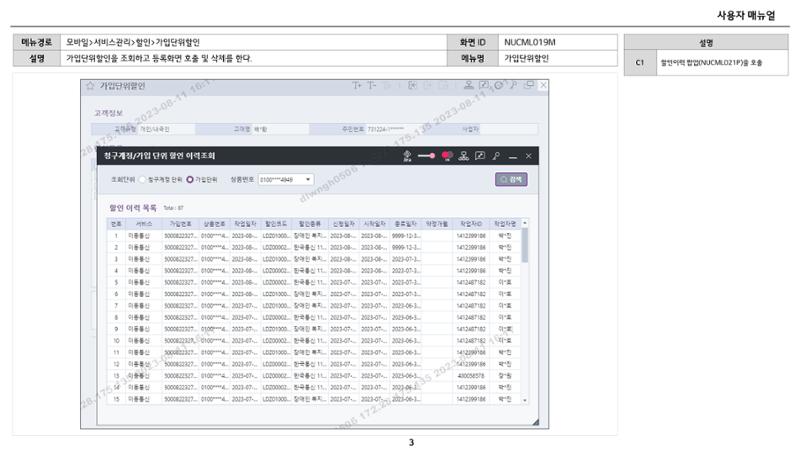Screen dimensions: 800x450
Task: Sort by the 종료일자 column header
Action: [406, 224]
